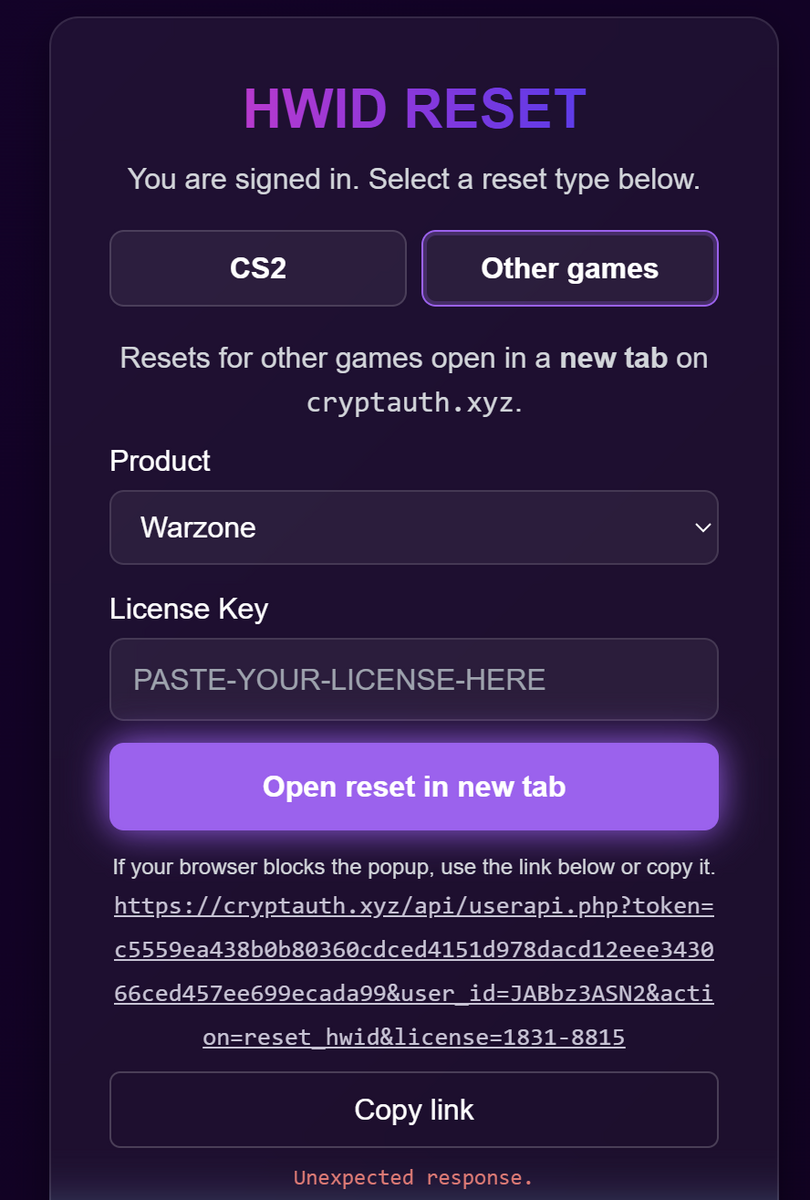The height and width of the screenshot is (1200, 810).
Task: Open the Product dropdown showing Warzone
Action: [x=413, y=527]
